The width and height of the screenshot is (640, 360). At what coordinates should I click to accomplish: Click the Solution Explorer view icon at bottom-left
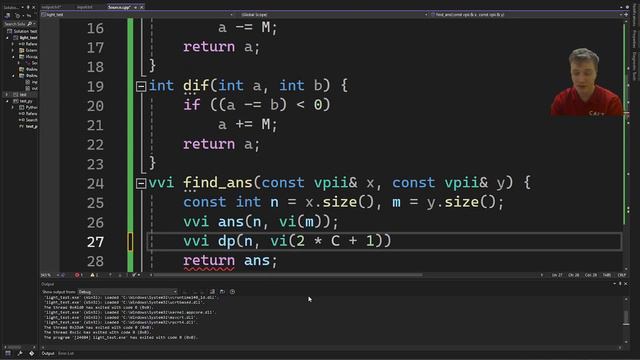click(x=8, y=353)
